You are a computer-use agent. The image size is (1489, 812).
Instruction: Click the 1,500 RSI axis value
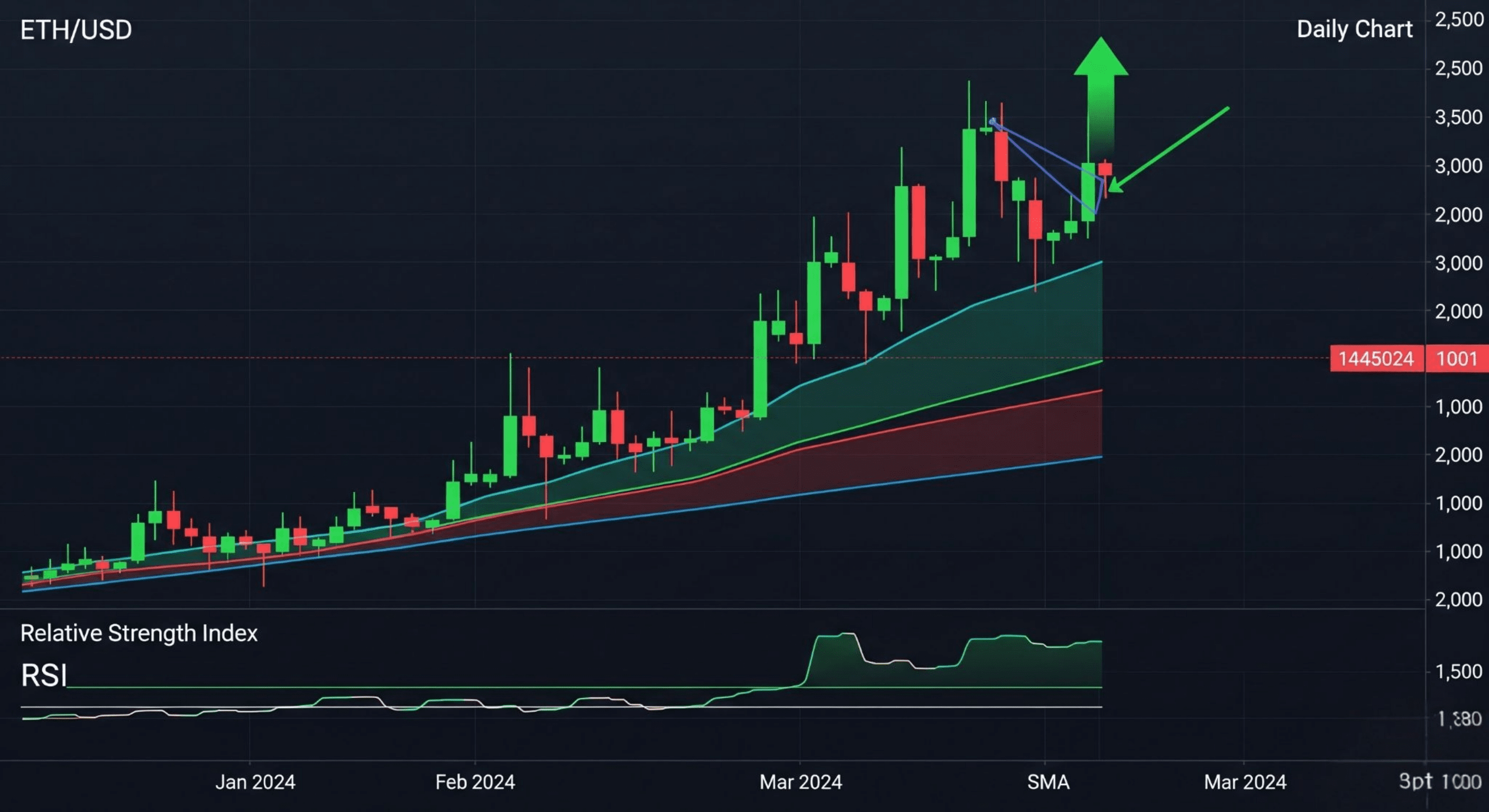coord(1459,671)
